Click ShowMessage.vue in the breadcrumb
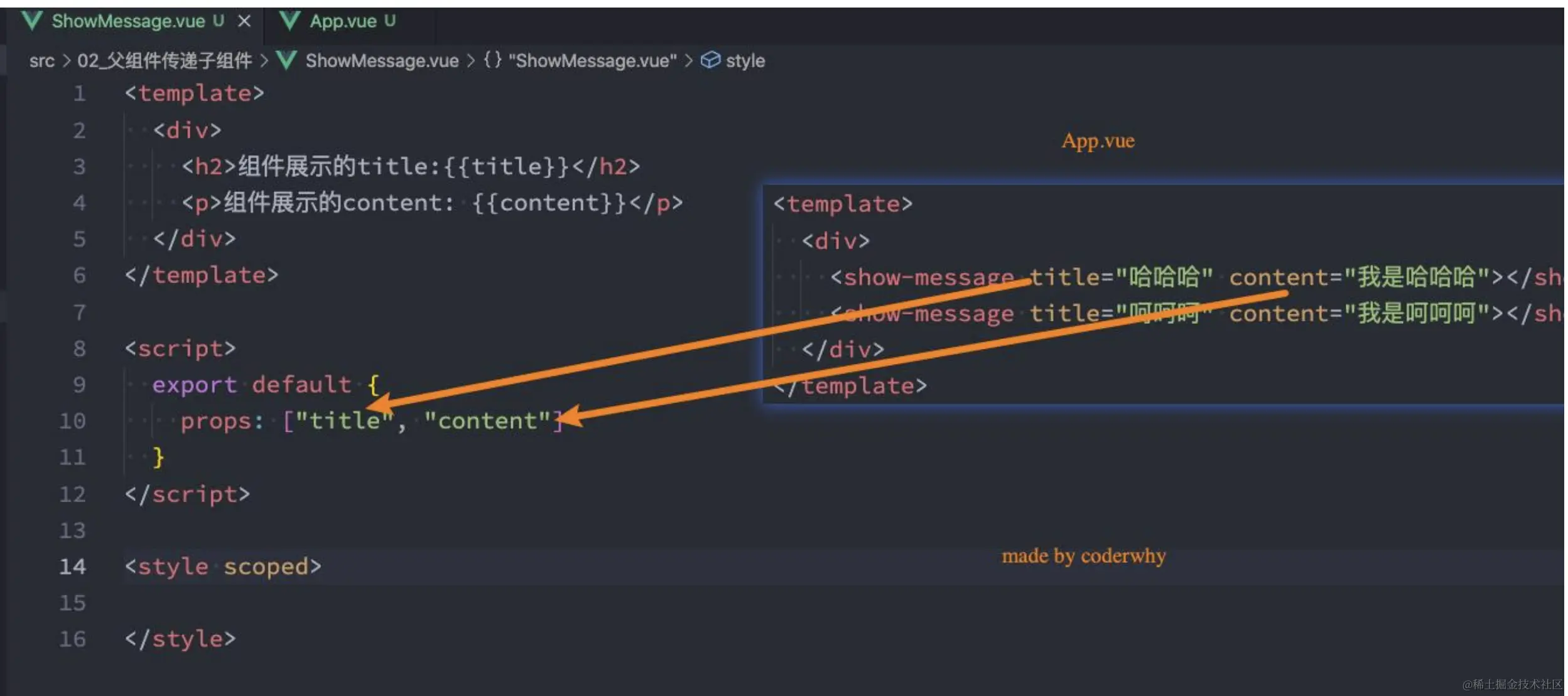 point(382,61)
